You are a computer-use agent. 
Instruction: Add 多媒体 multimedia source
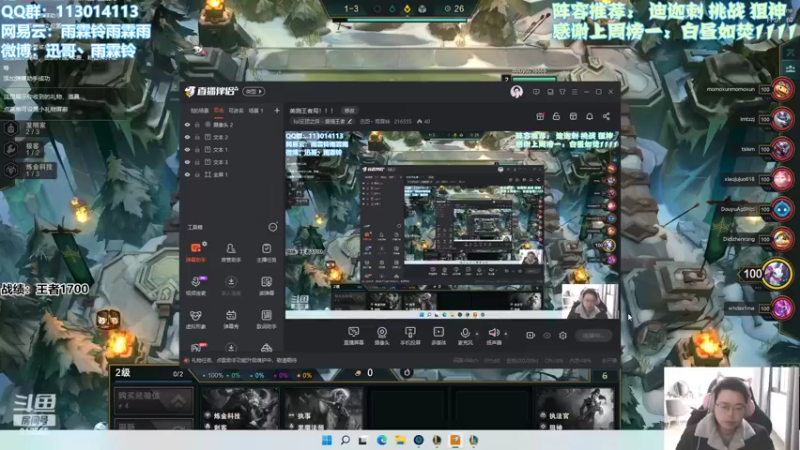(439, 336)
